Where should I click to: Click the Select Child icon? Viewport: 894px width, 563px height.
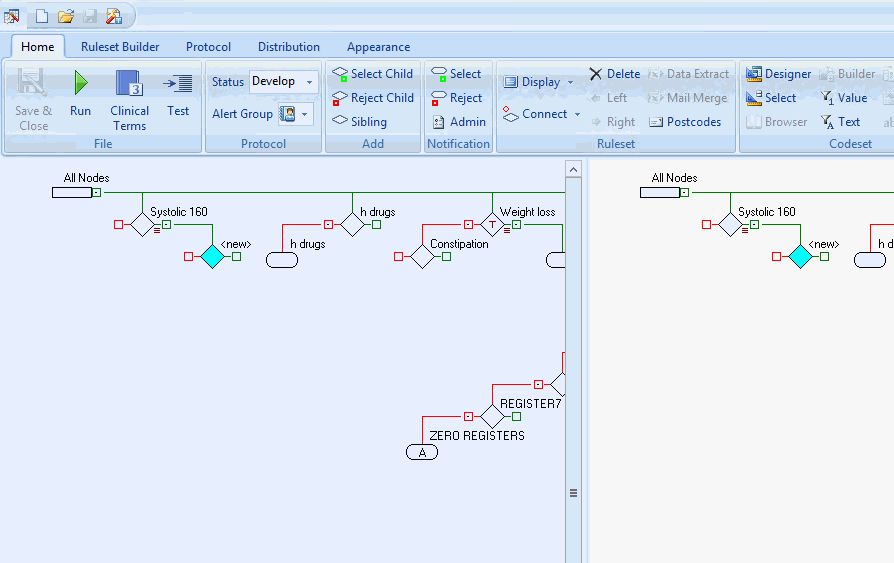(340, 74)
